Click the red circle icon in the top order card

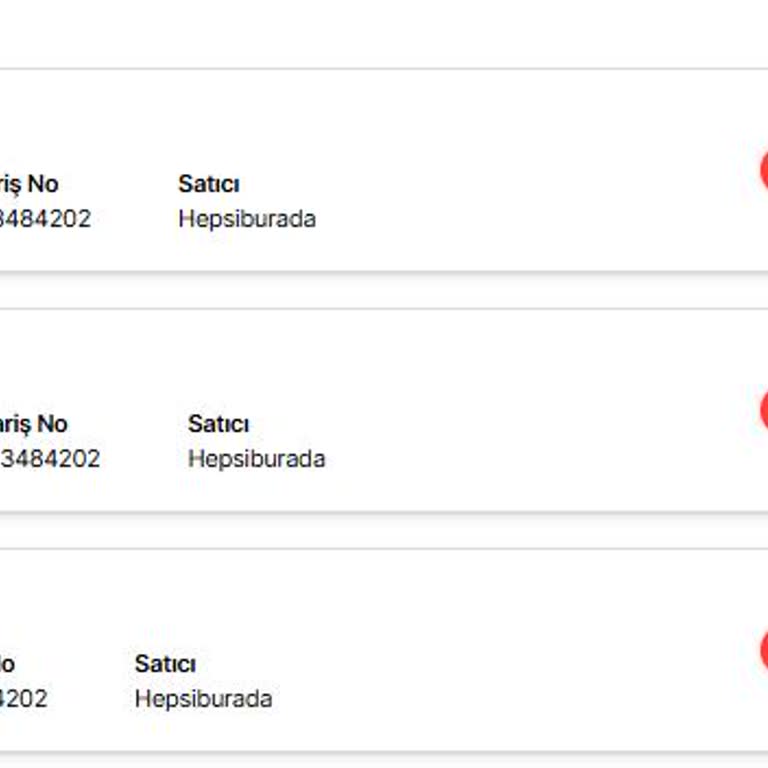[x=763, y=171]
